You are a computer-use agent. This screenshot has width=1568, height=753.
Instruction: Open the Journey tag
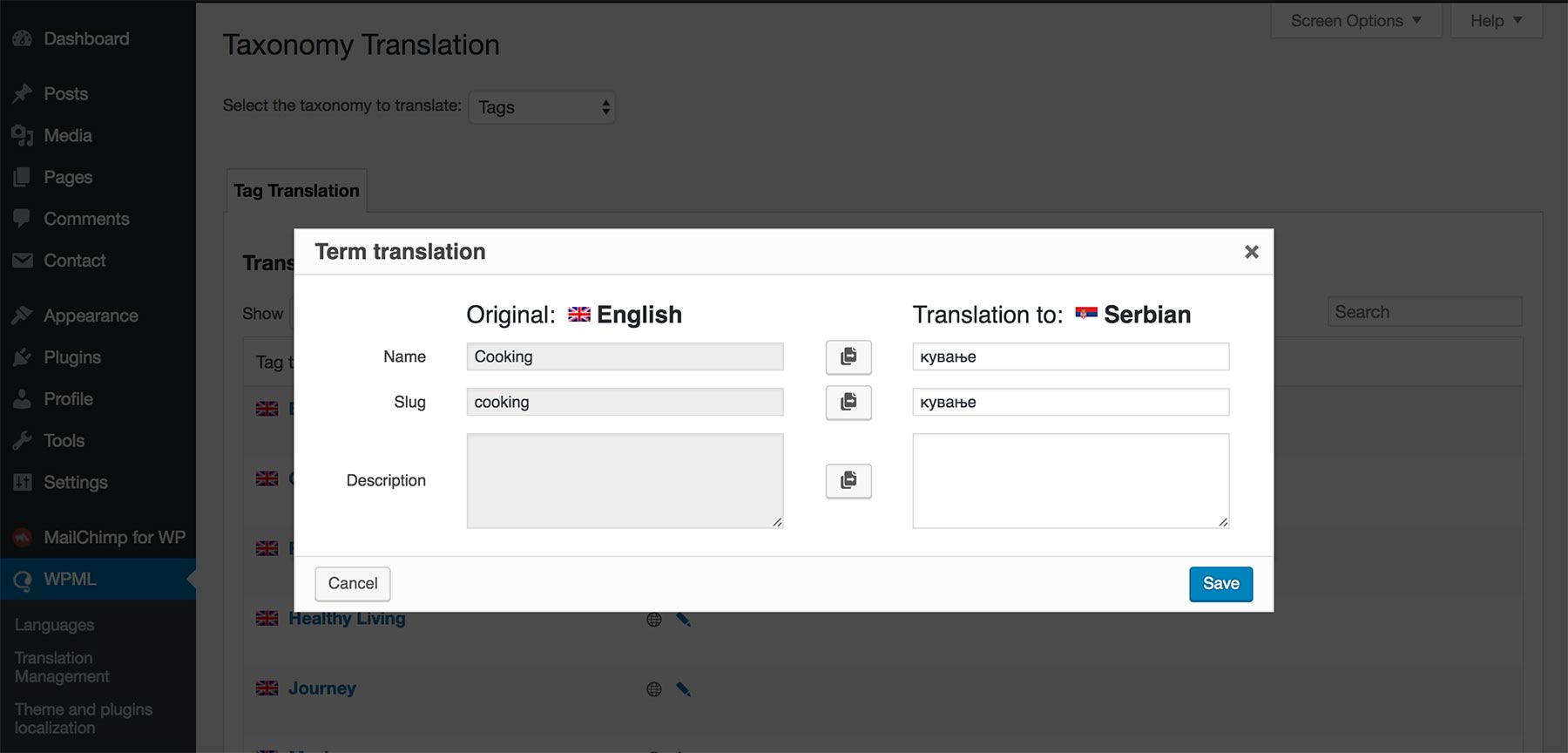322,689
